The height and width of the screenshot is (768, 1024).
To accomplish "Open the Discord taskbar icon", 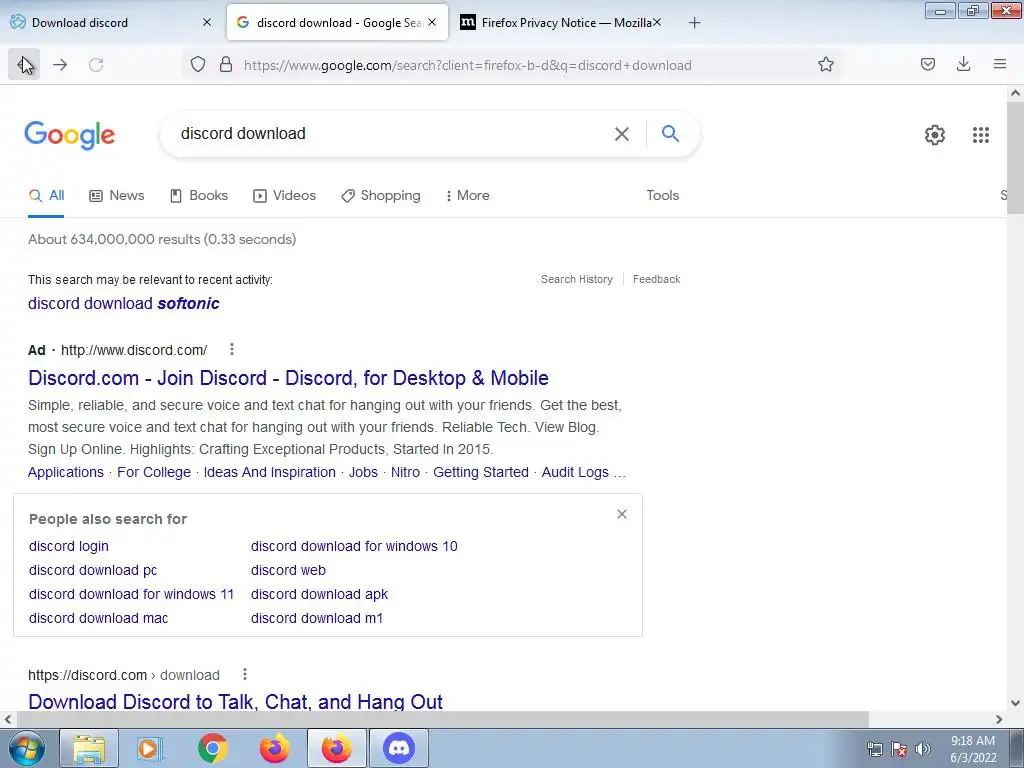I will tap(399, 748).
